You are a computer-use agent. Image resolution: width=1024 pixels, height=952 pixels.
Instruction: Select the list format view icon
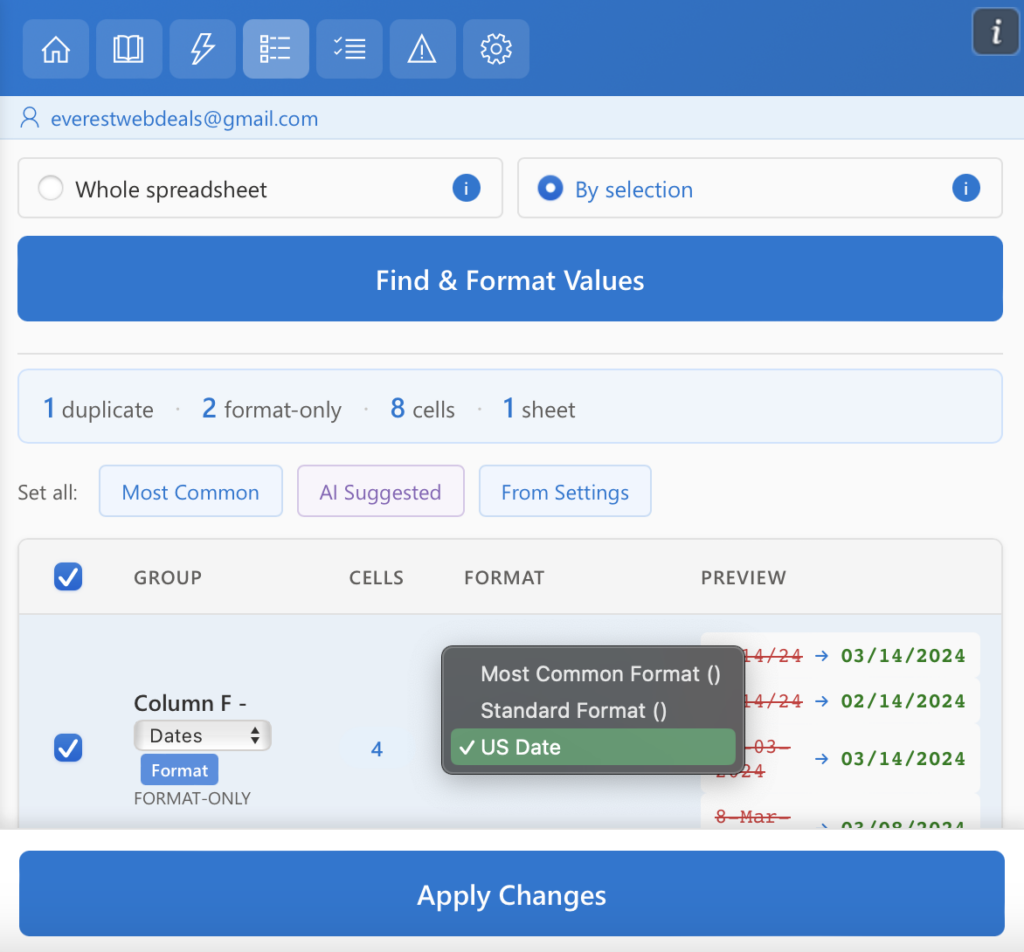coord(275,49)
